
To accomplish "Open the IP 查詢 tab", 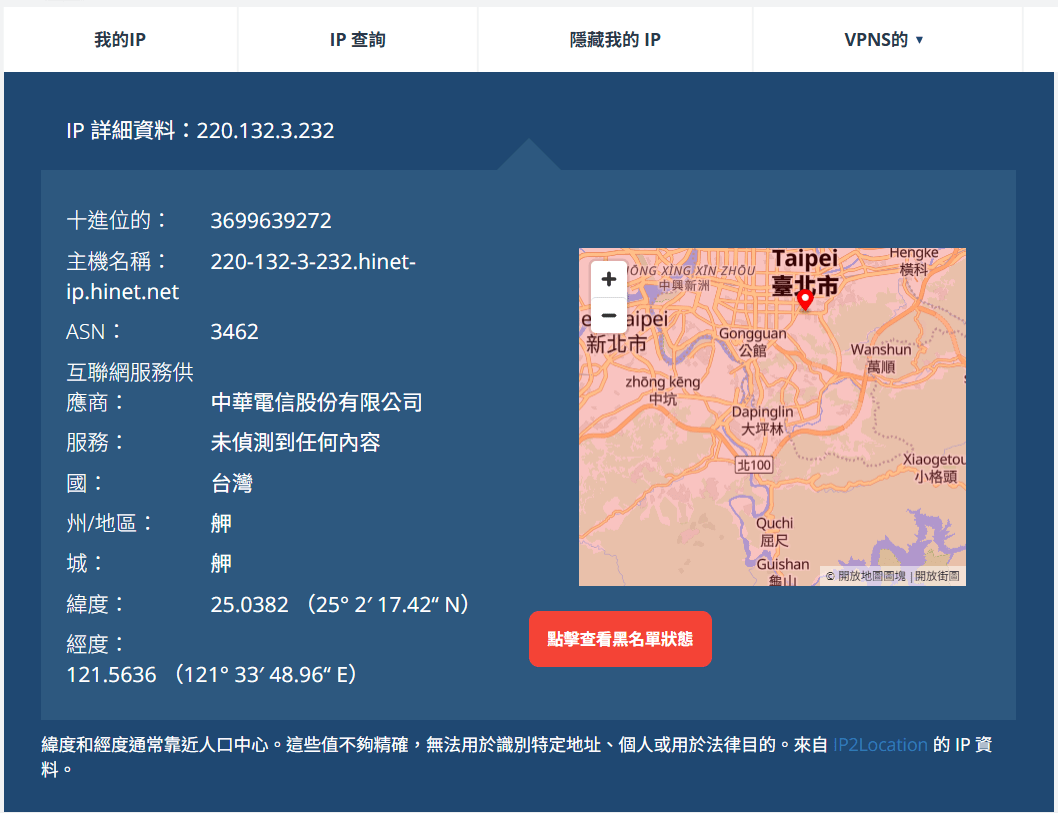I will [x=358, y=40].
